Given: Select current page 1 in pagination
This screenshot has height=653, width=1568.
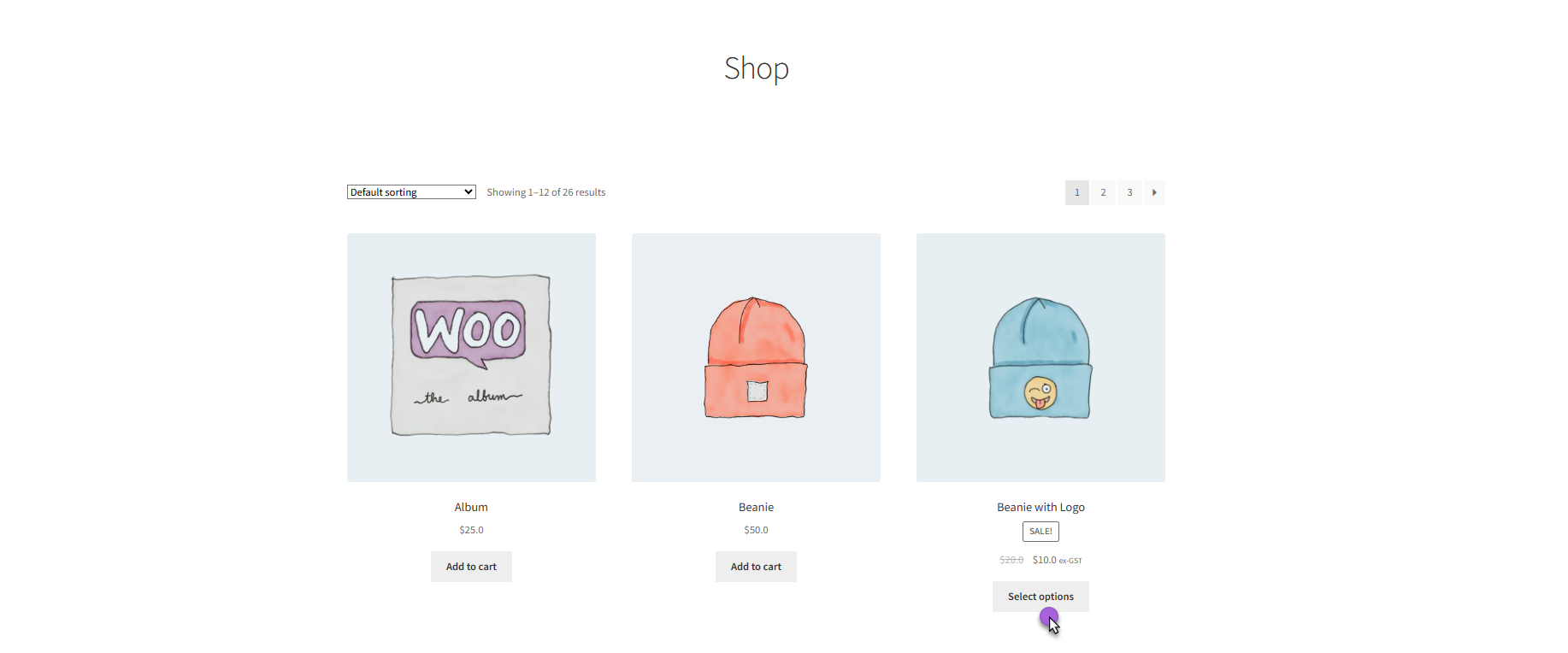Looking at the screenshot, I should [x=1076, y=192].
